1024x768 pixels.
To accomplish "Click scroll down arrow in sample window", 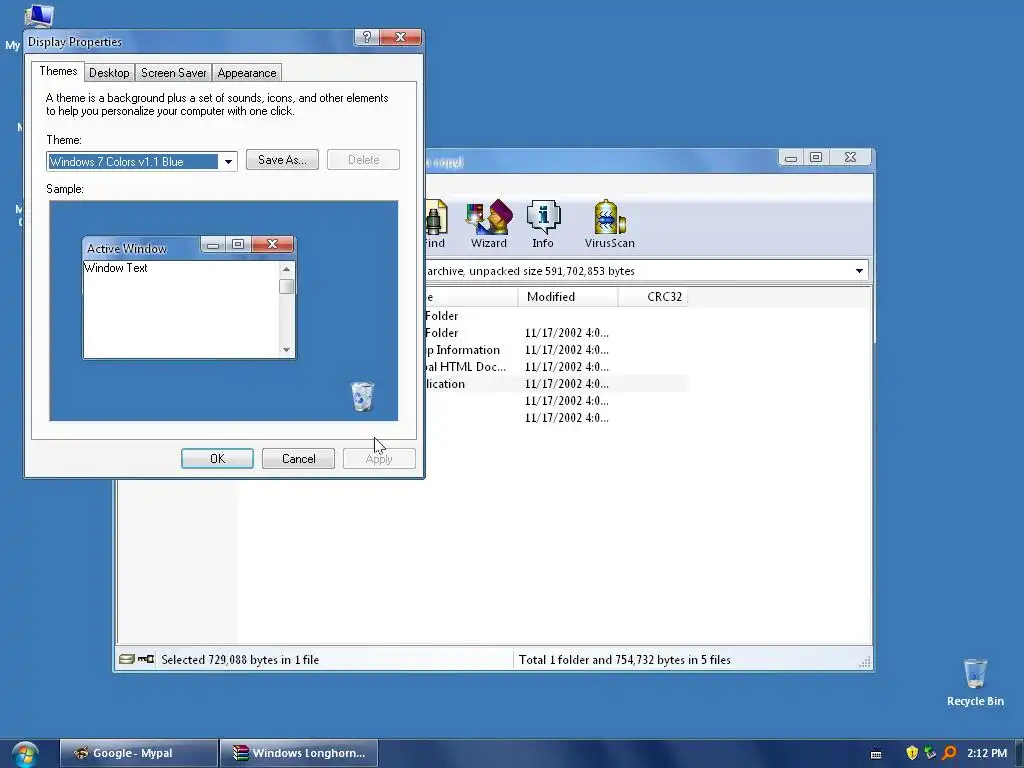I will click(x=286, y=350).
